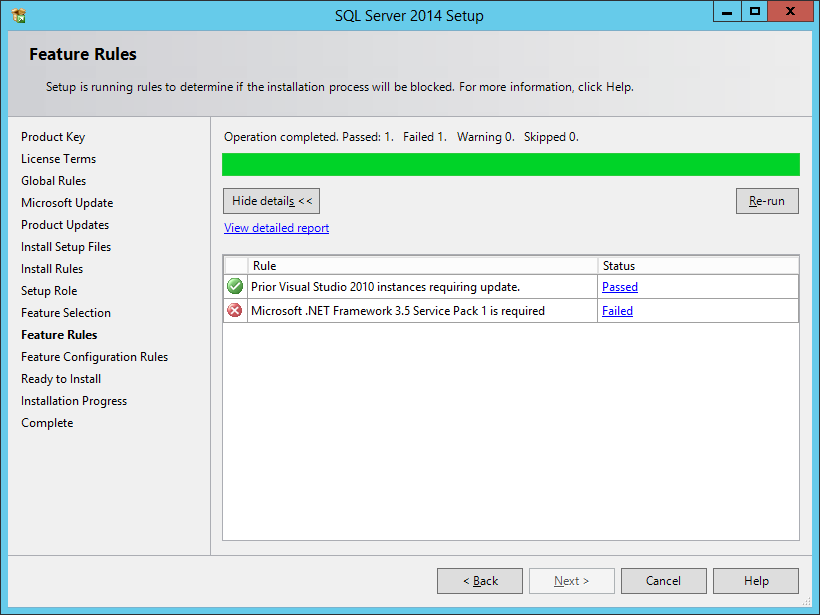Select Product Key step in sidebar
Screen dimensions: 820x615
(x=53, y=137)
